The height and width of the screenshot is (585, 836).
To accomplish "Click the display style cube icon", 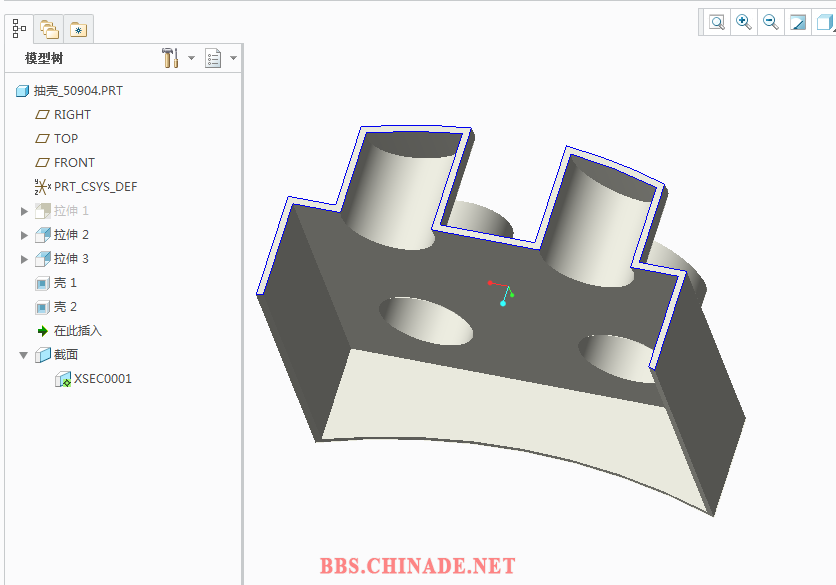I will tap(825, 22).
